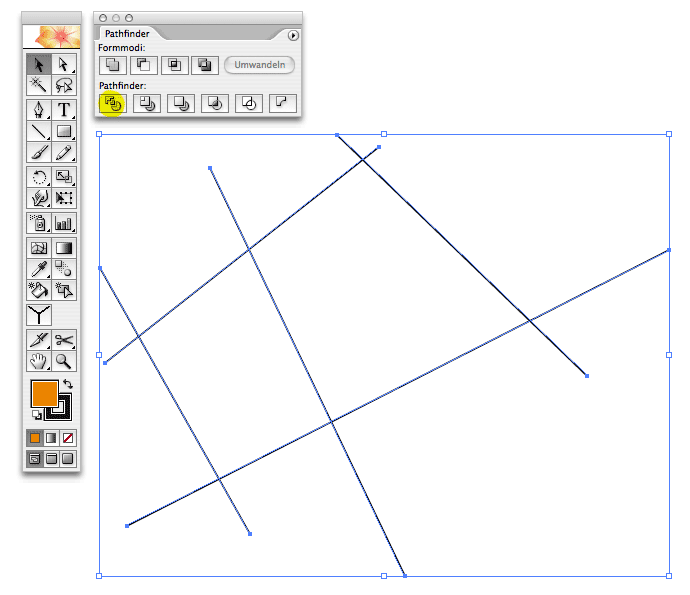Pick the Magic Wand tool
Screen dimensions: 690x595
[x=39, y=85]
